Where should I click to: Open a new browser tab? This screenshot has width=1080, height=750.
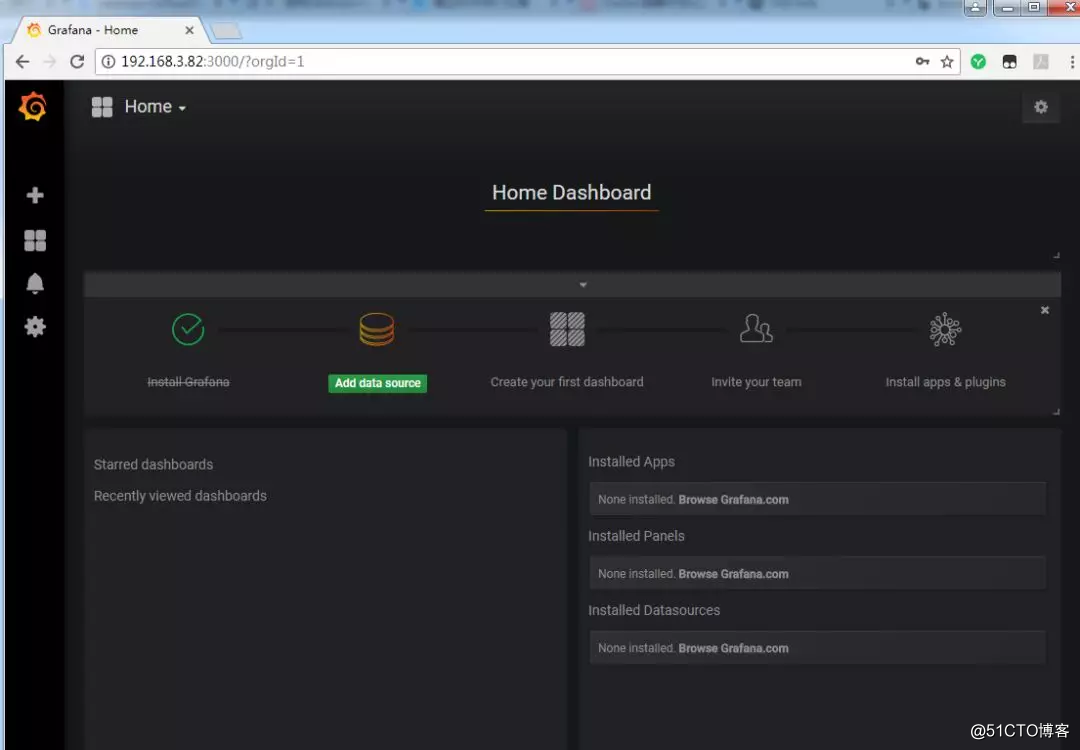(x=226, y=31)
